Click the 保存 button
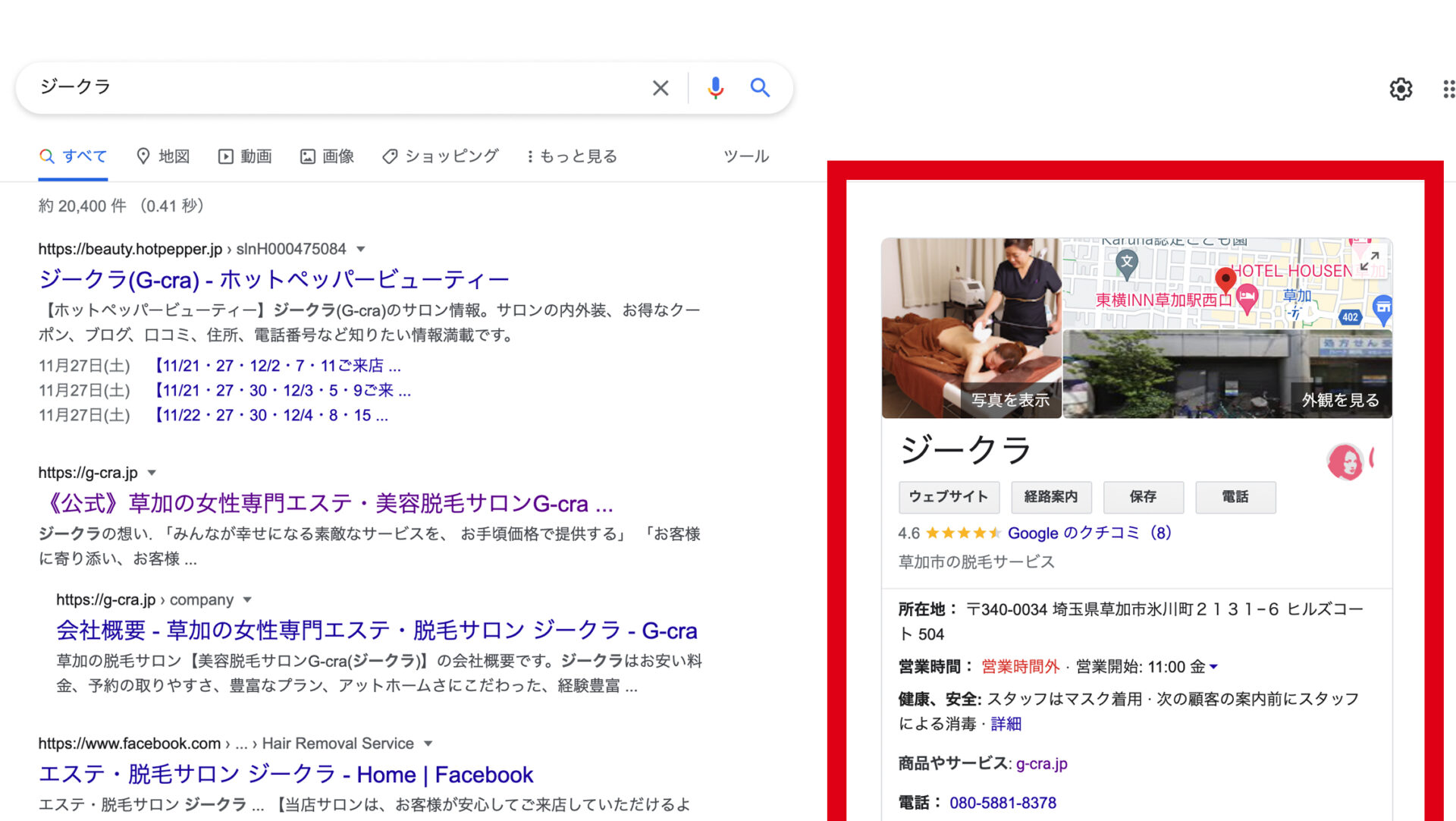Image resolution: width=1456 pixels, height=821 pixels. click(x=1143, y=497)
